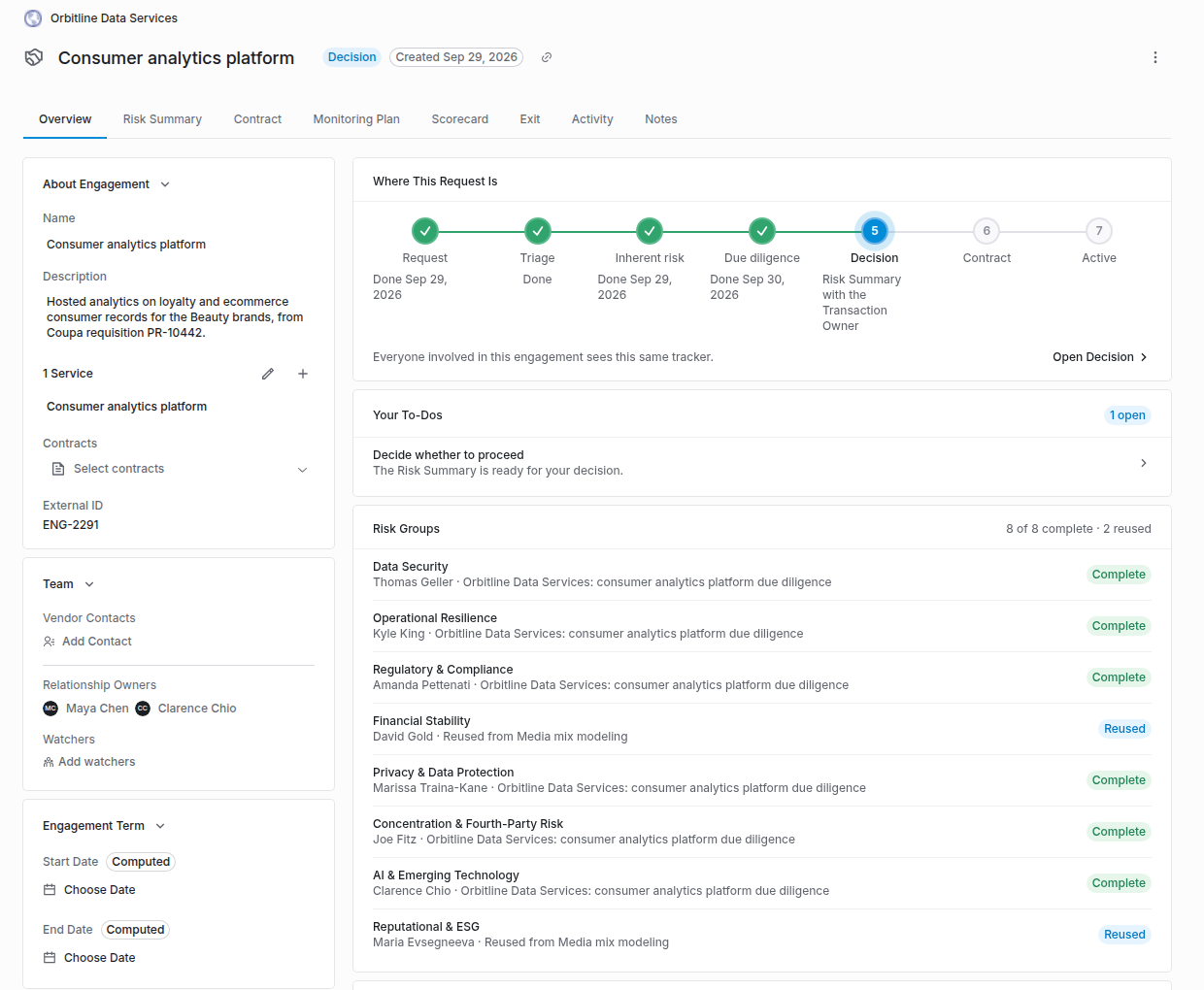Click the Orbitline Data Services breadcrumb
The image size is (1204, 990).
coord(114,18)
